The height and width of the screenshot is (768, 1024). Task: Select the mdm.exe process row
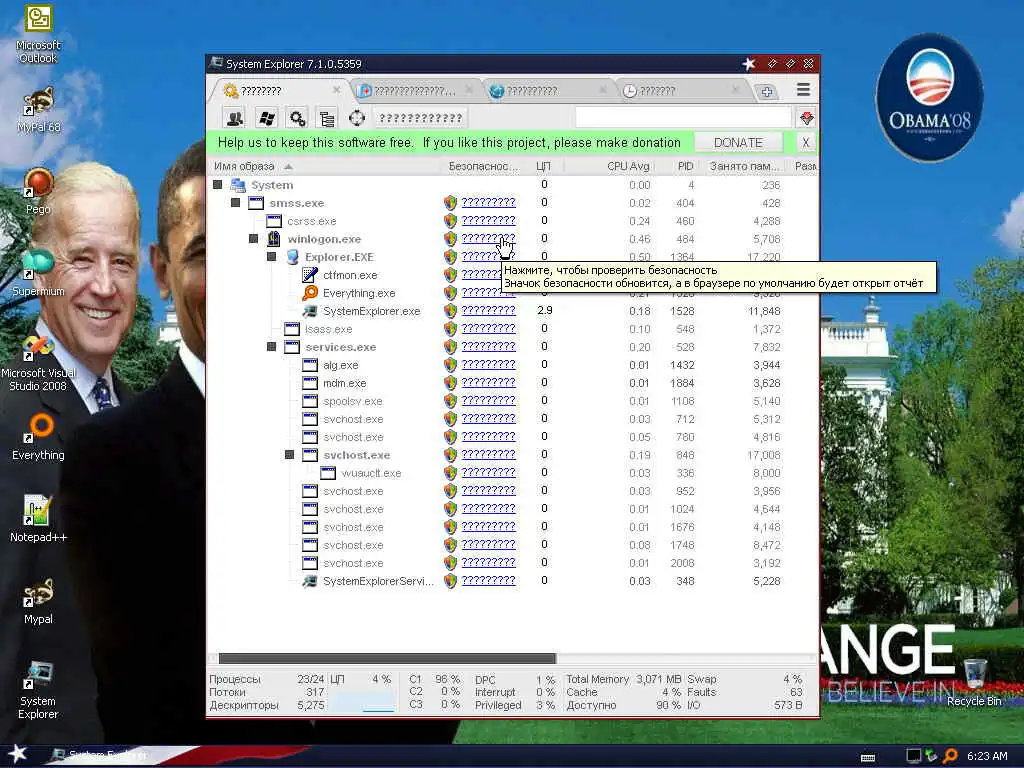point(513,383)
